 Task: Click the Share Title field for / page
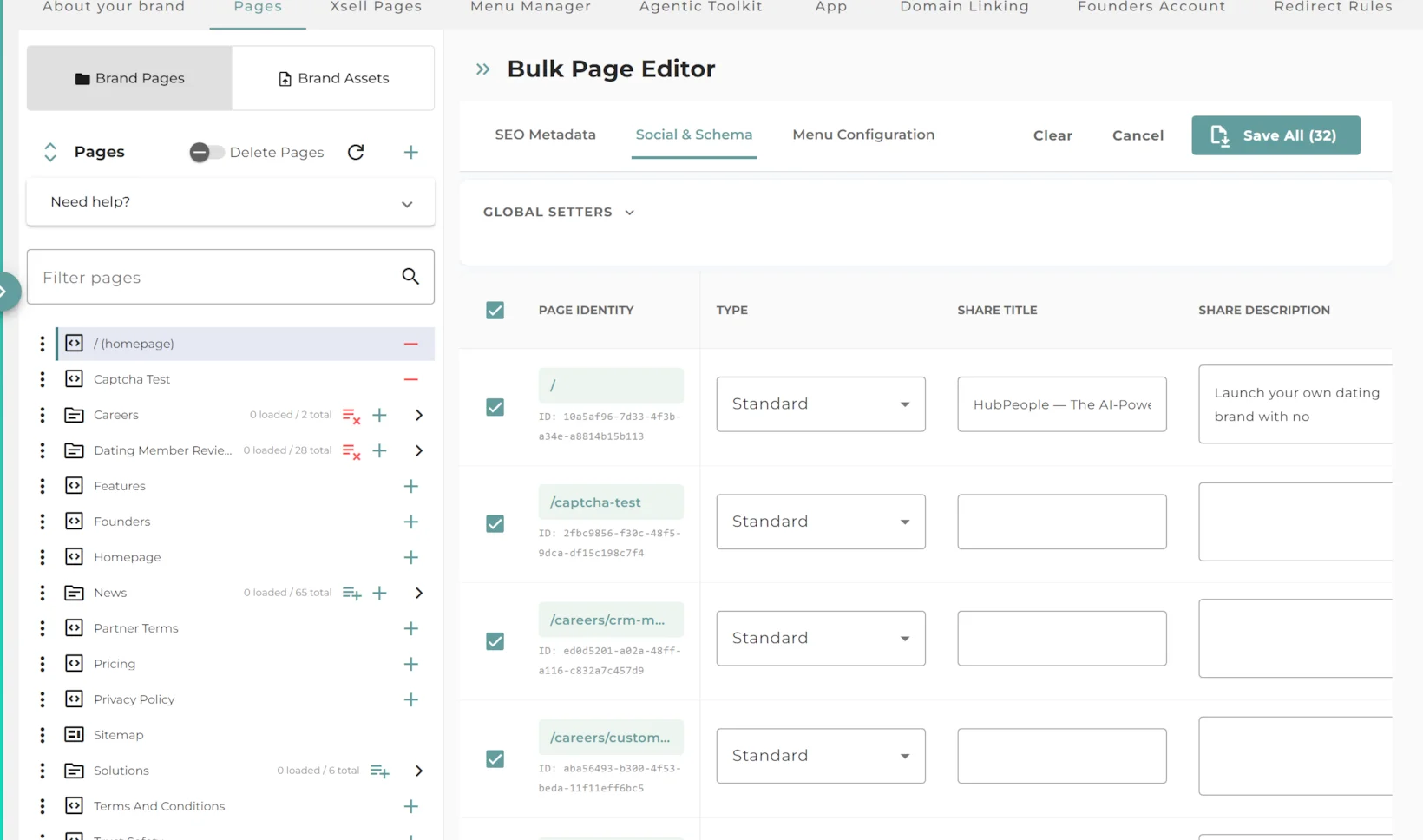pos(1062,404)
